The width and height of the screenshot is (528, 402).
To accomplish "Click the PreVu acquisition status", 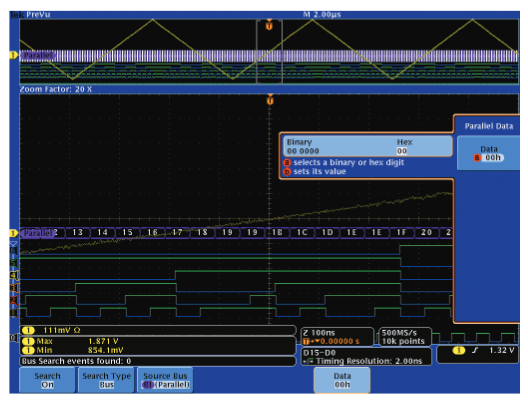I will pyautogui.click(x=38, y=14).
